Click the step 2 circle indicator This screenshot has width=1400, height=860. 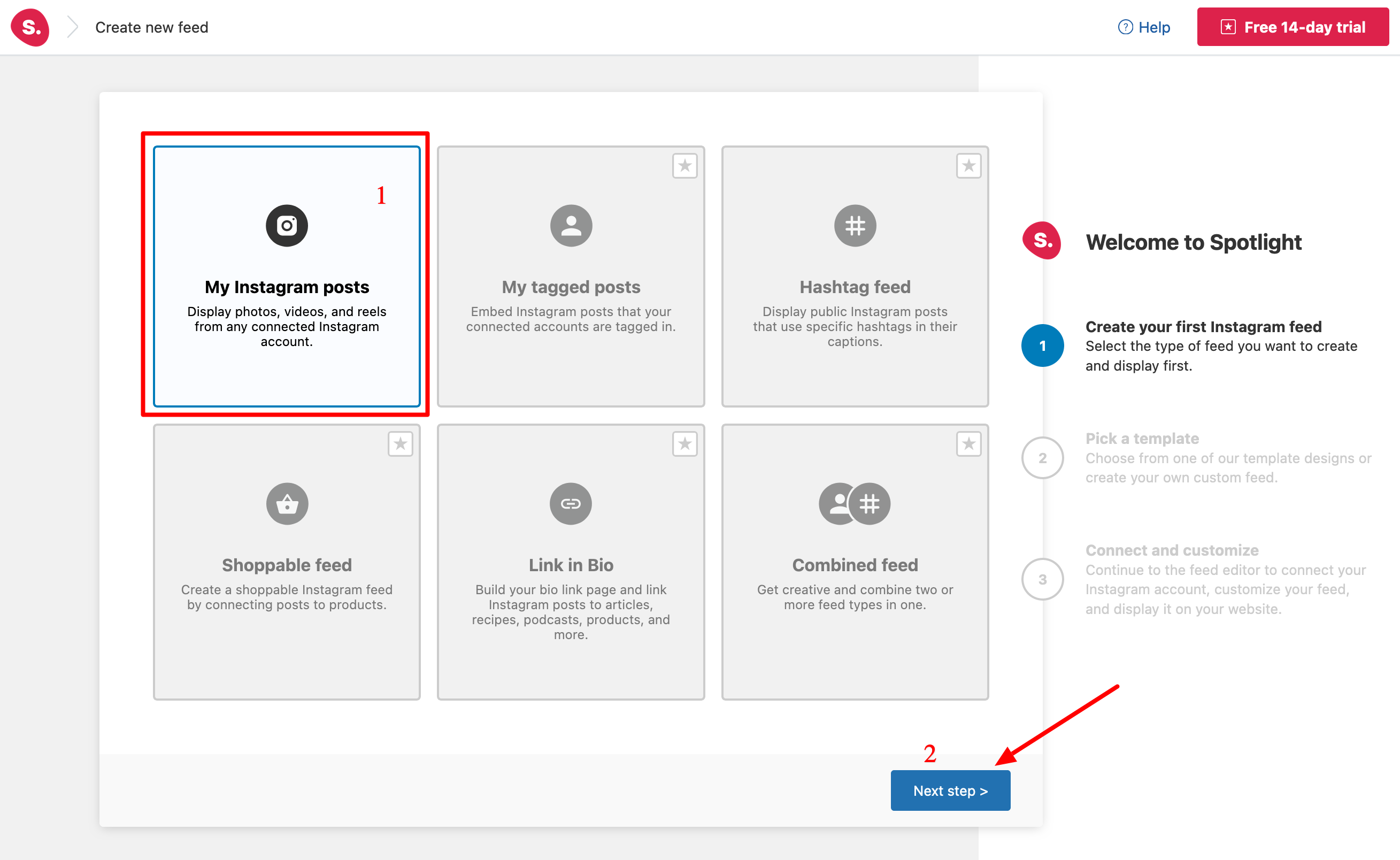(1042, 458)
